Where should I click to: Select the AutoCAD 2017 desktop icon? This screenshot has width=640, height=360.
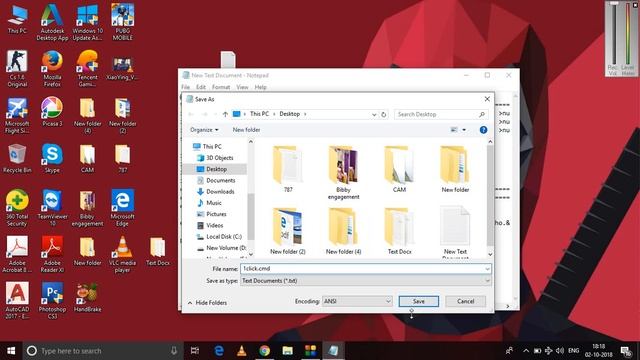point(17,301)
